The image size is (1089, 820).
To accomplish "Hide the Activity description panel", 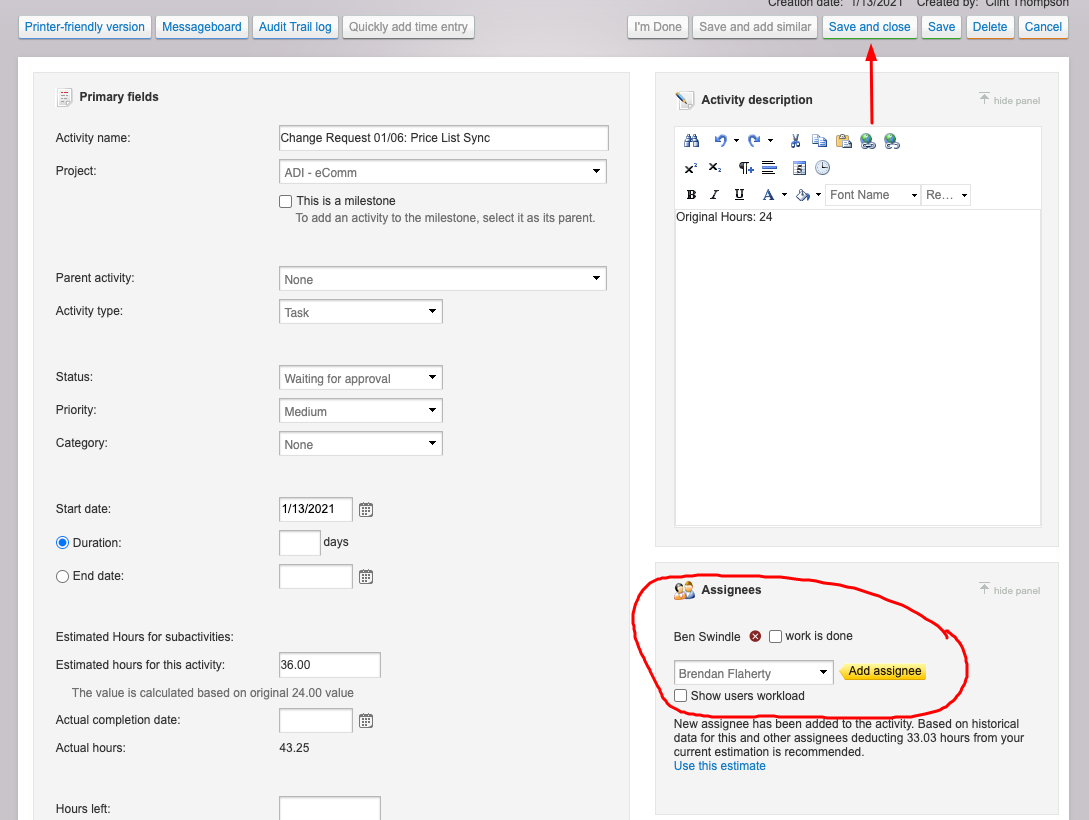I will [x=1010, y=100].
